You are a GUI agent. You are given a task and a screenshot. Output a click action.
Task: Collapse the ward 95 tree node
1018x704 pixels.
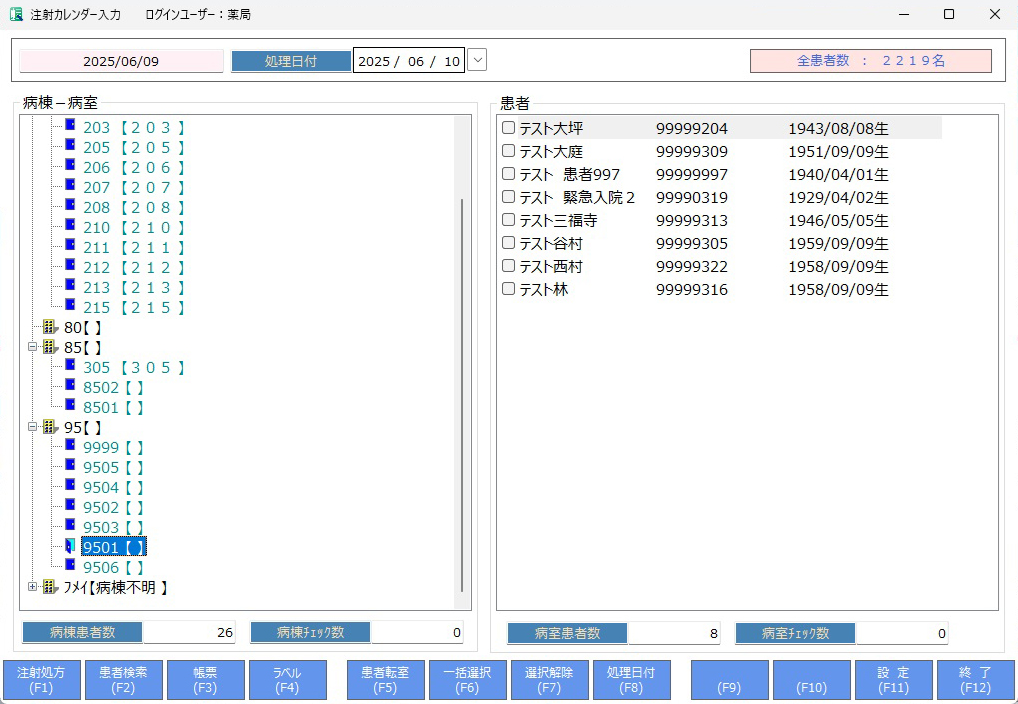point(33,427)
